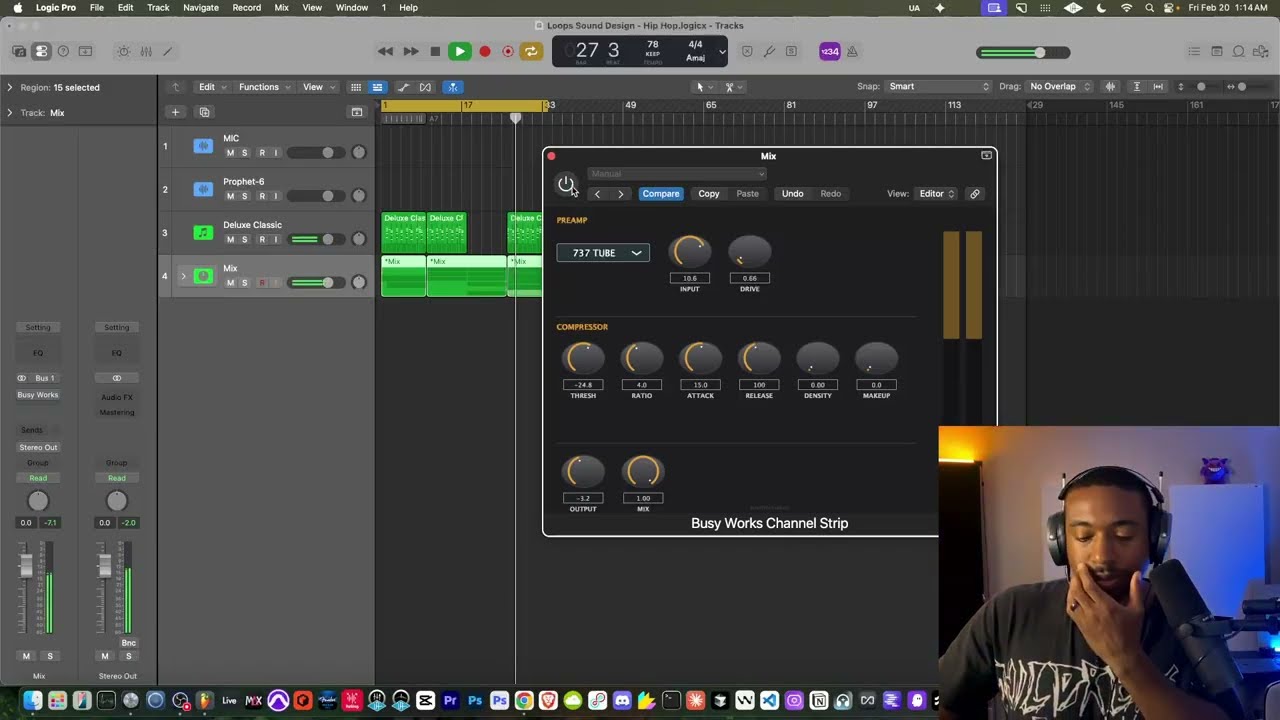This screenshot has height=720, width=1280.
Task: Click the Busy Works plugin slot in inspector
Action: [38, 395]
